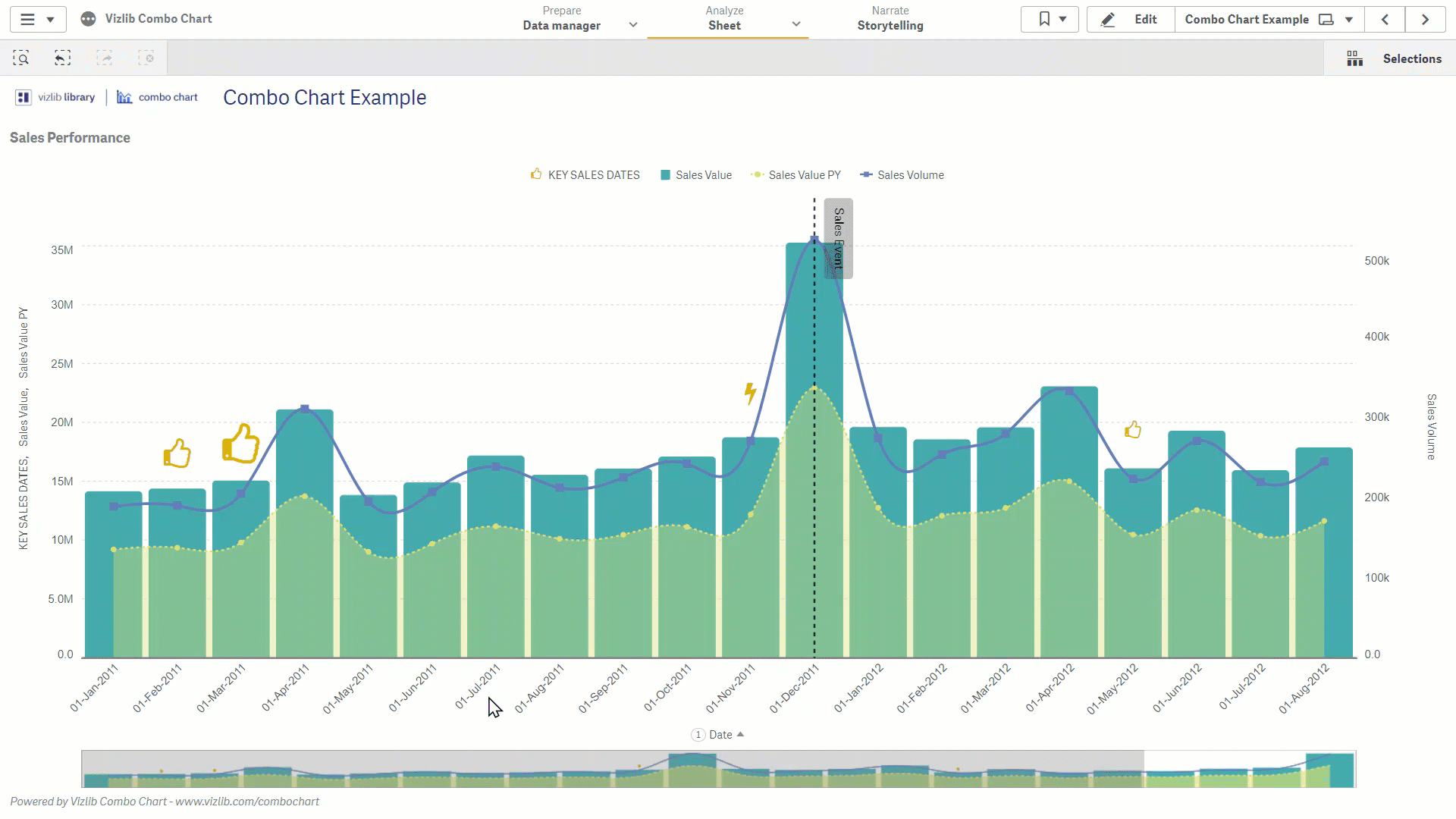Open the Combo Chart Example sheet selector
The height and width of the screenshot is (819, 1456).
click(x=1269, y=19)
